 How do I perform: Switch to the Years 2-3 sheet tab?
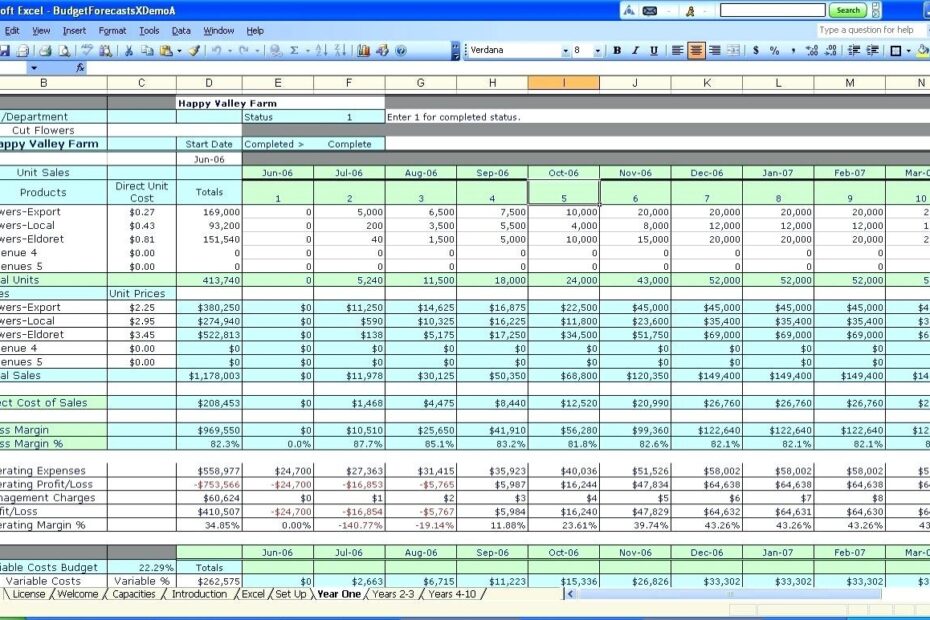coord(392,593)
